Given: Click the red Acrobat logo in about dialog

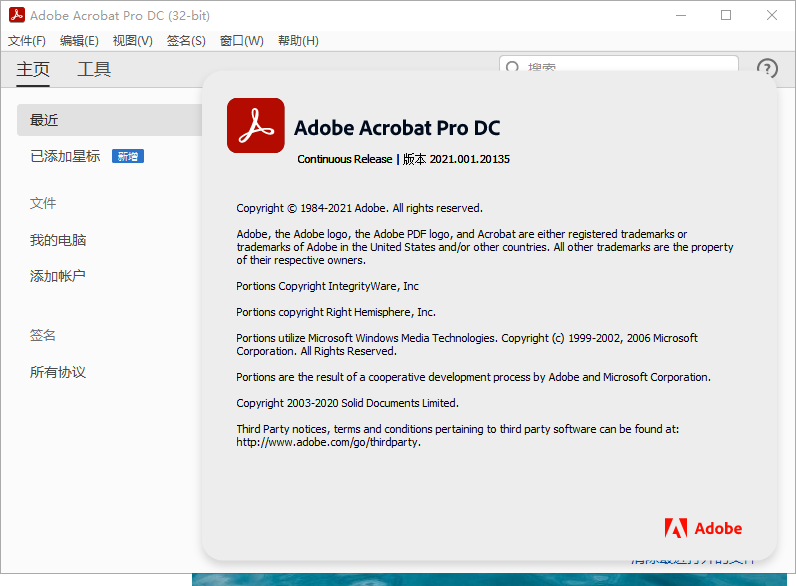Looking at the screenshot, I should coord(256,125).
